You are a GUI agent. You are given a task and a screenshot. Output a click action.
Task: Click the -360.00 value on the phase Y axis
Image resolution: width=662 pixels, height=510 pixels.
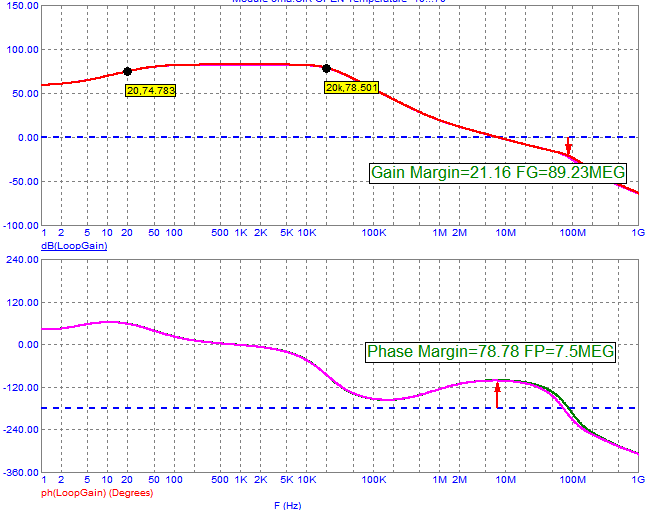coord(21,472)
